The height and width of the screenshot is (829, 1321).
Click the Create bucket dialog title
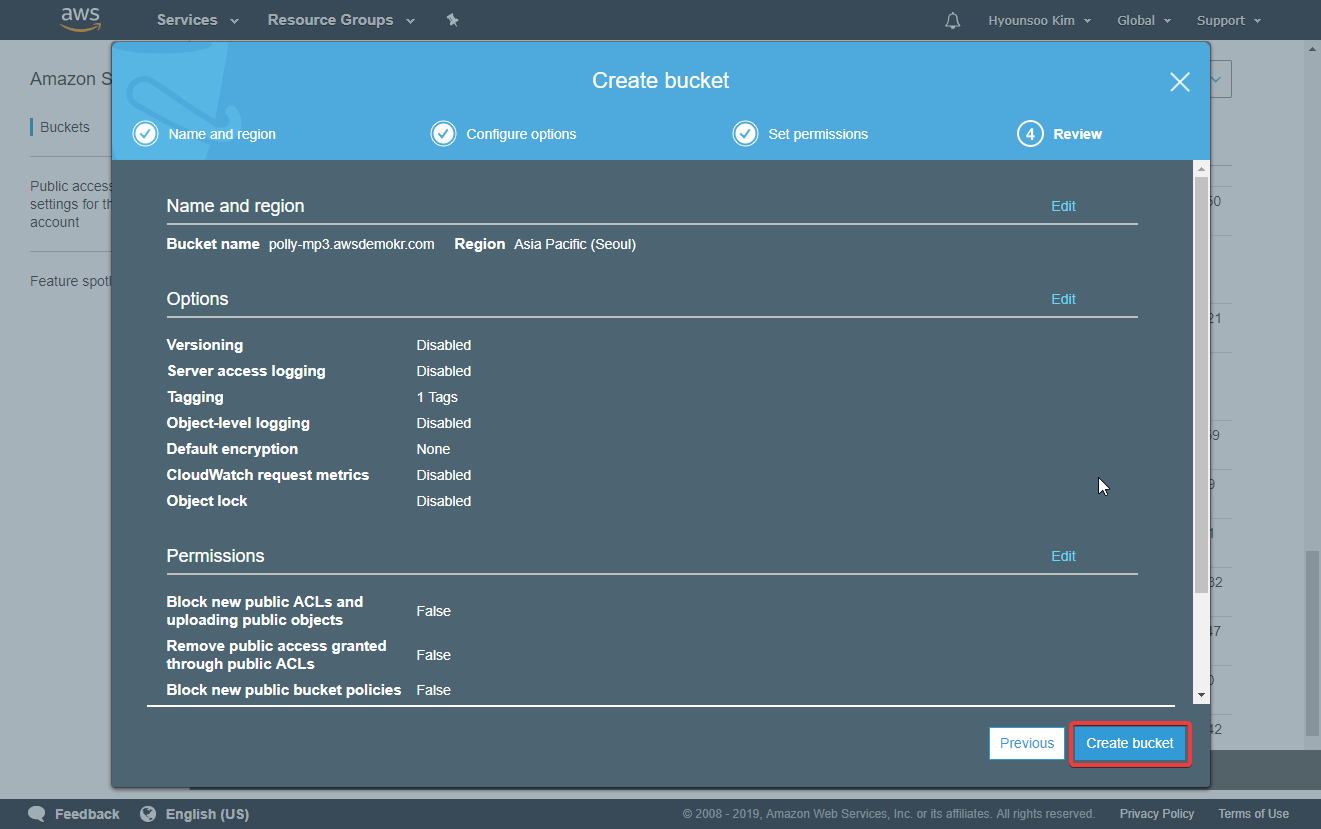pyautogui.click(x=661, y=81)
